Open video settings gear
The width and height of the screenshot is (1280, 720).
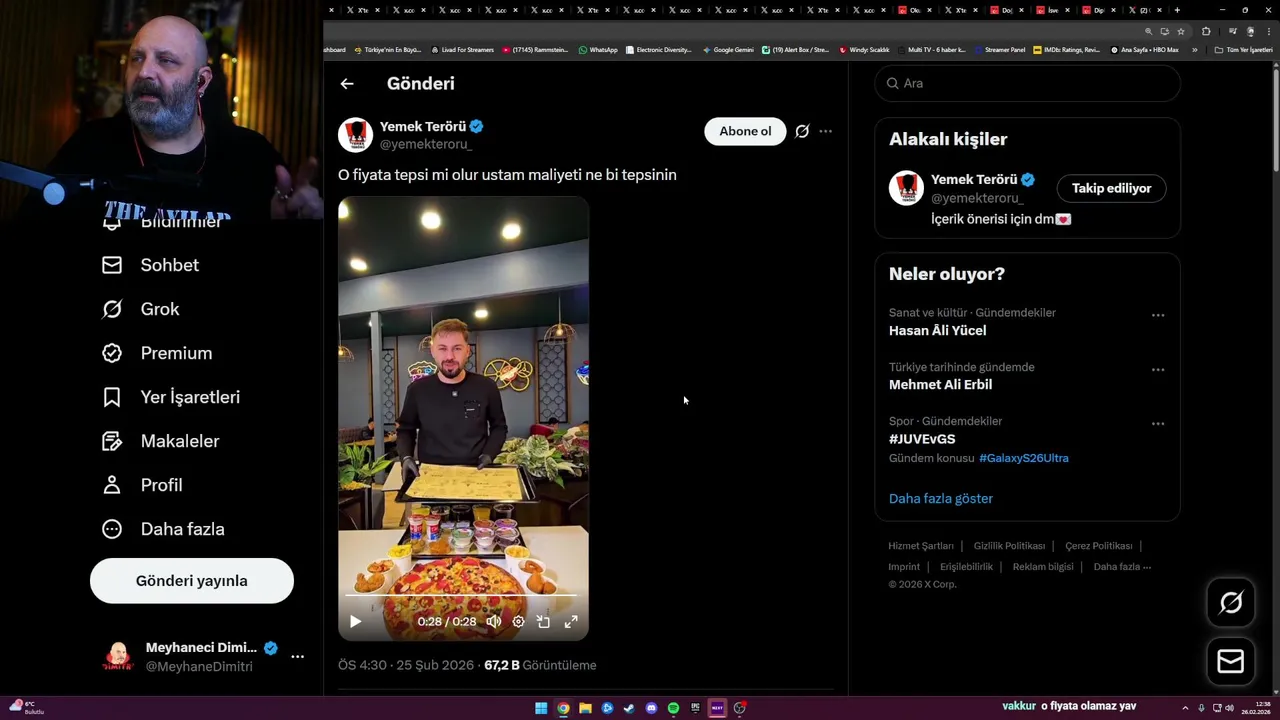[518, 622]
